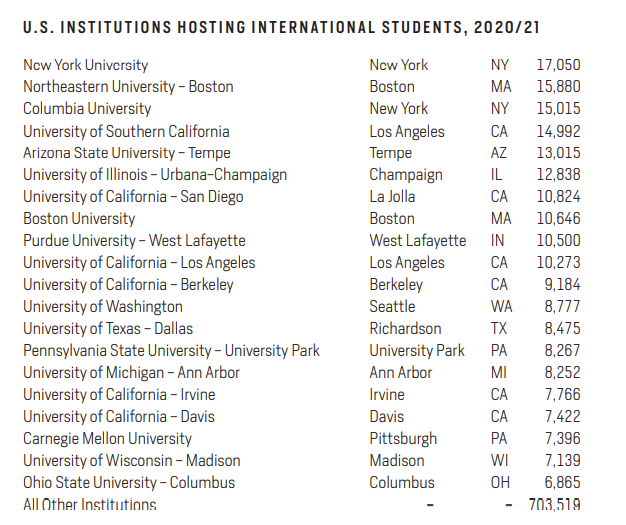
Task: Click the 7,766 student count value
Action: tap(562, 395)
